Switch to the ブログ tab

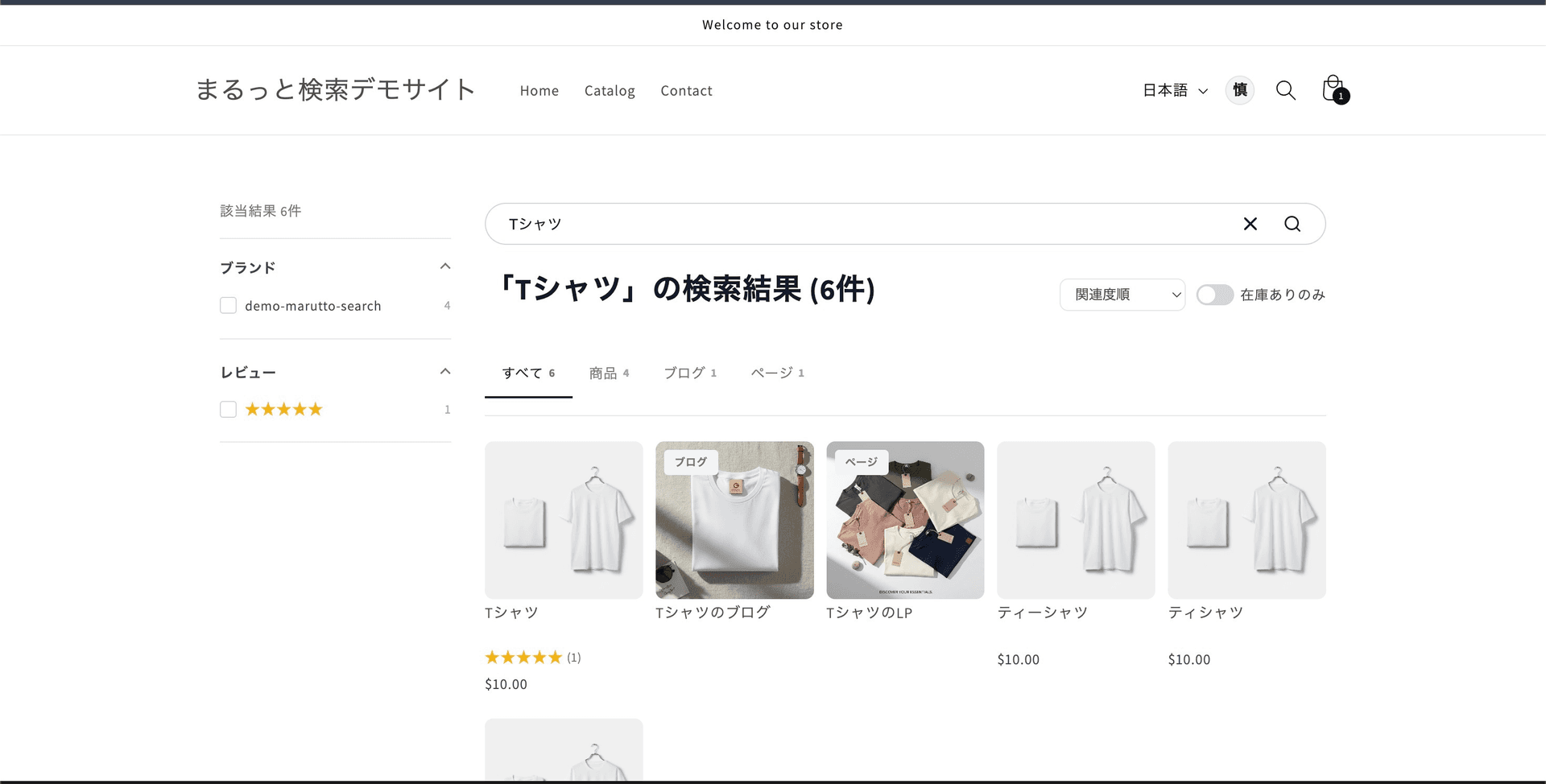click(690, 373)
